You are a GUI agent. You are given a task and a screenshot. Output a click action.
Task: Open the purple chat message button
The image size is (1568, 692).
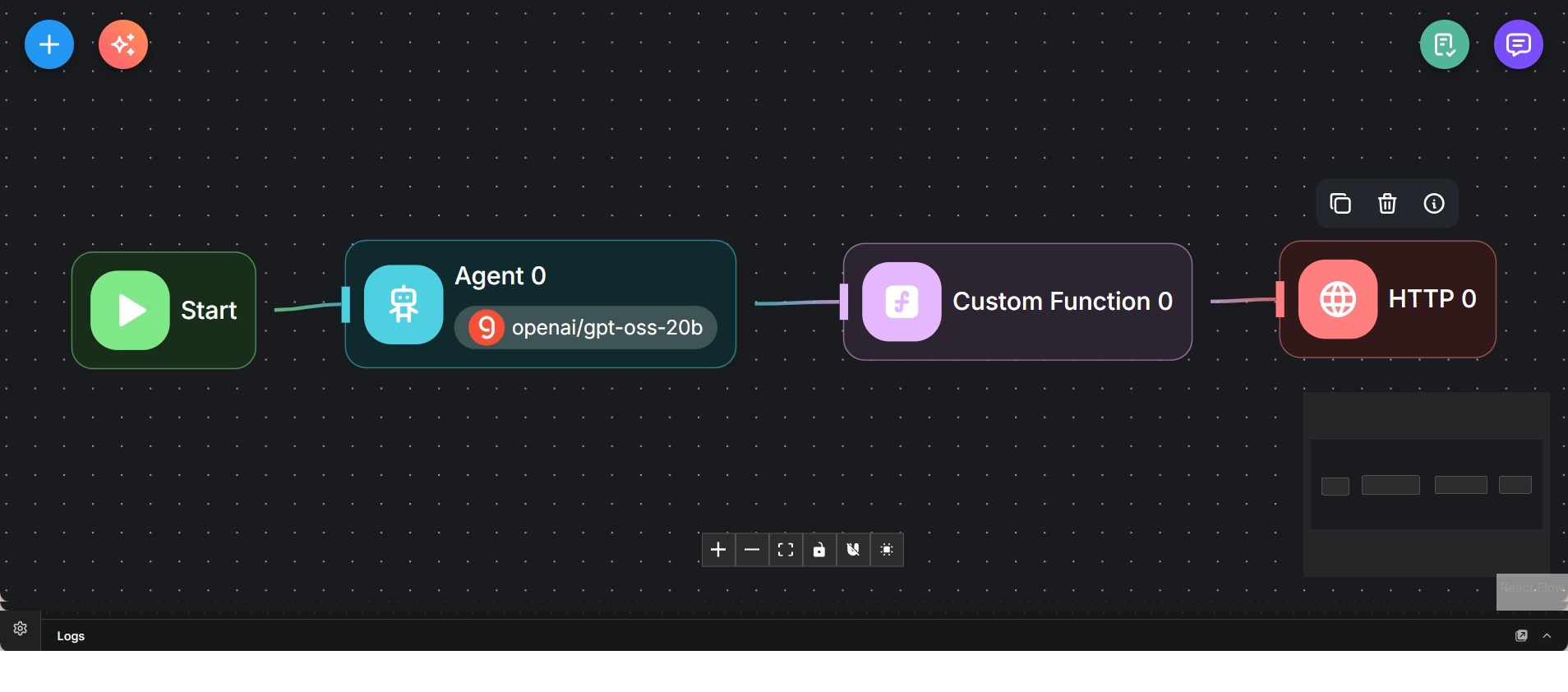(1518, 44)
